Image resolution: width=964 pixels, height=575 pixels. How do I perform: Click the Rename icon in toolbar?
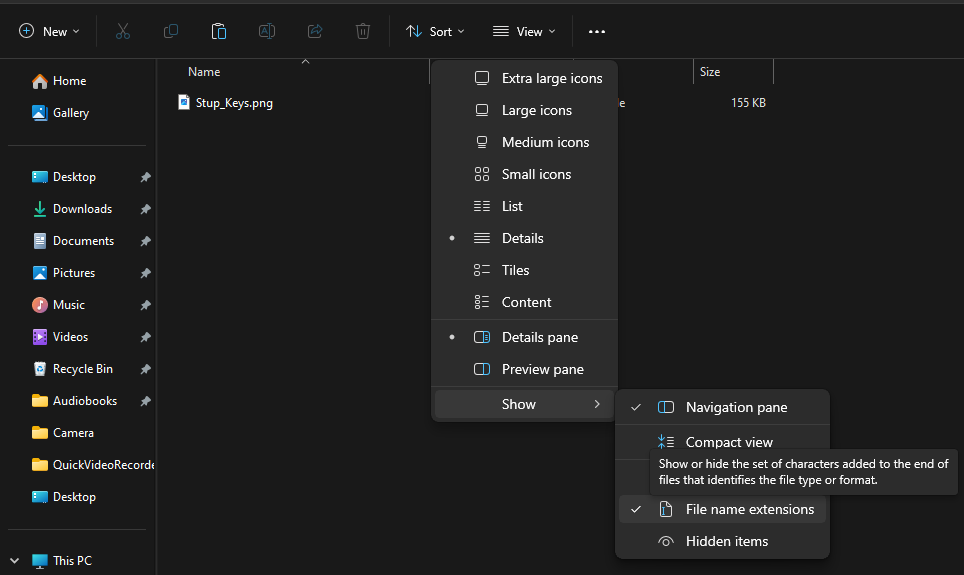267,31
